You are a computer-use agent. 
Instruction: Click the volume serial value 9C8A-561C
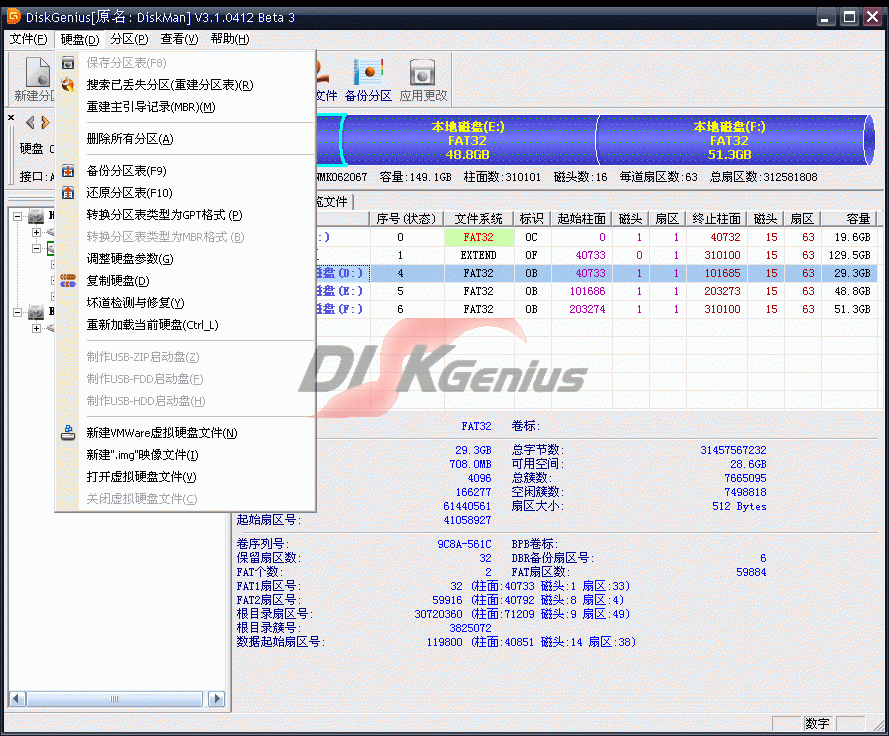(464, 544)
